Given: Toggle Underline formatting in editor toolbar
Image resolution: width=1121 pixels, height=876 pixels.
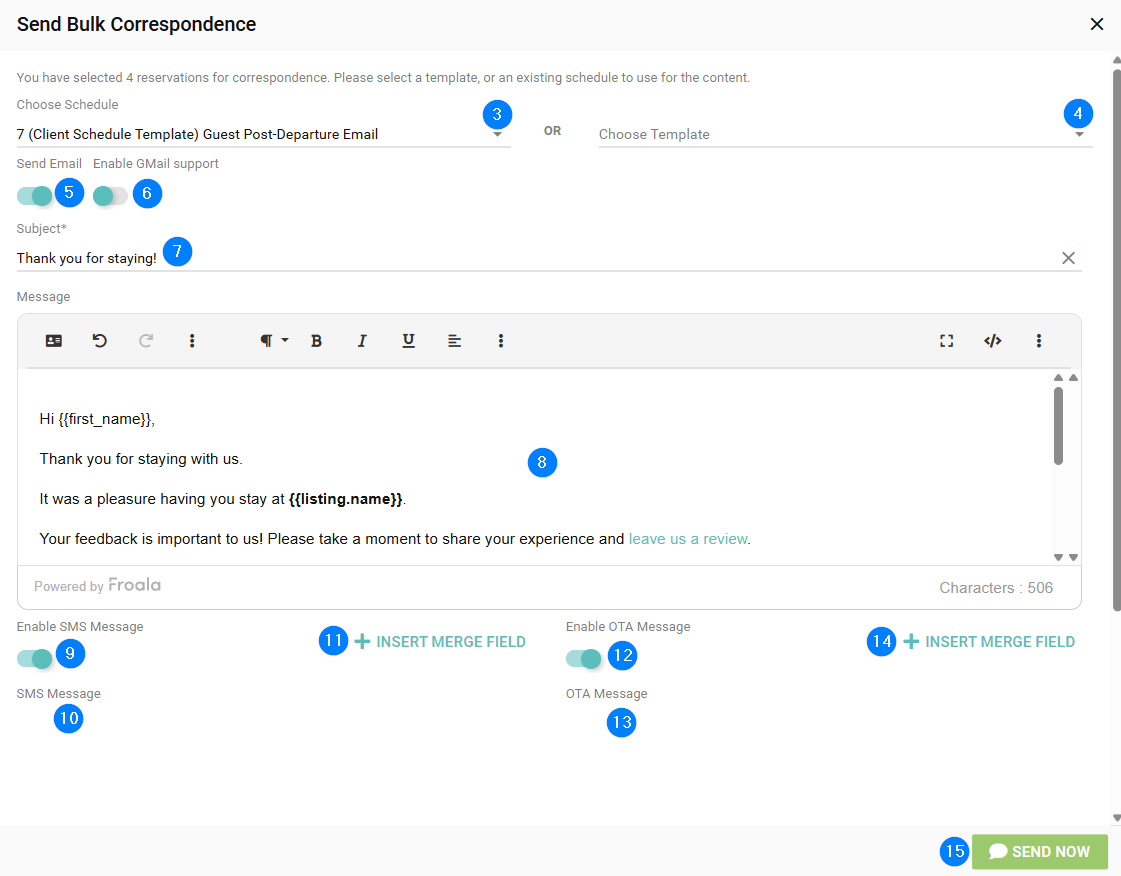Looking at the screenshot, I should 408,341.
